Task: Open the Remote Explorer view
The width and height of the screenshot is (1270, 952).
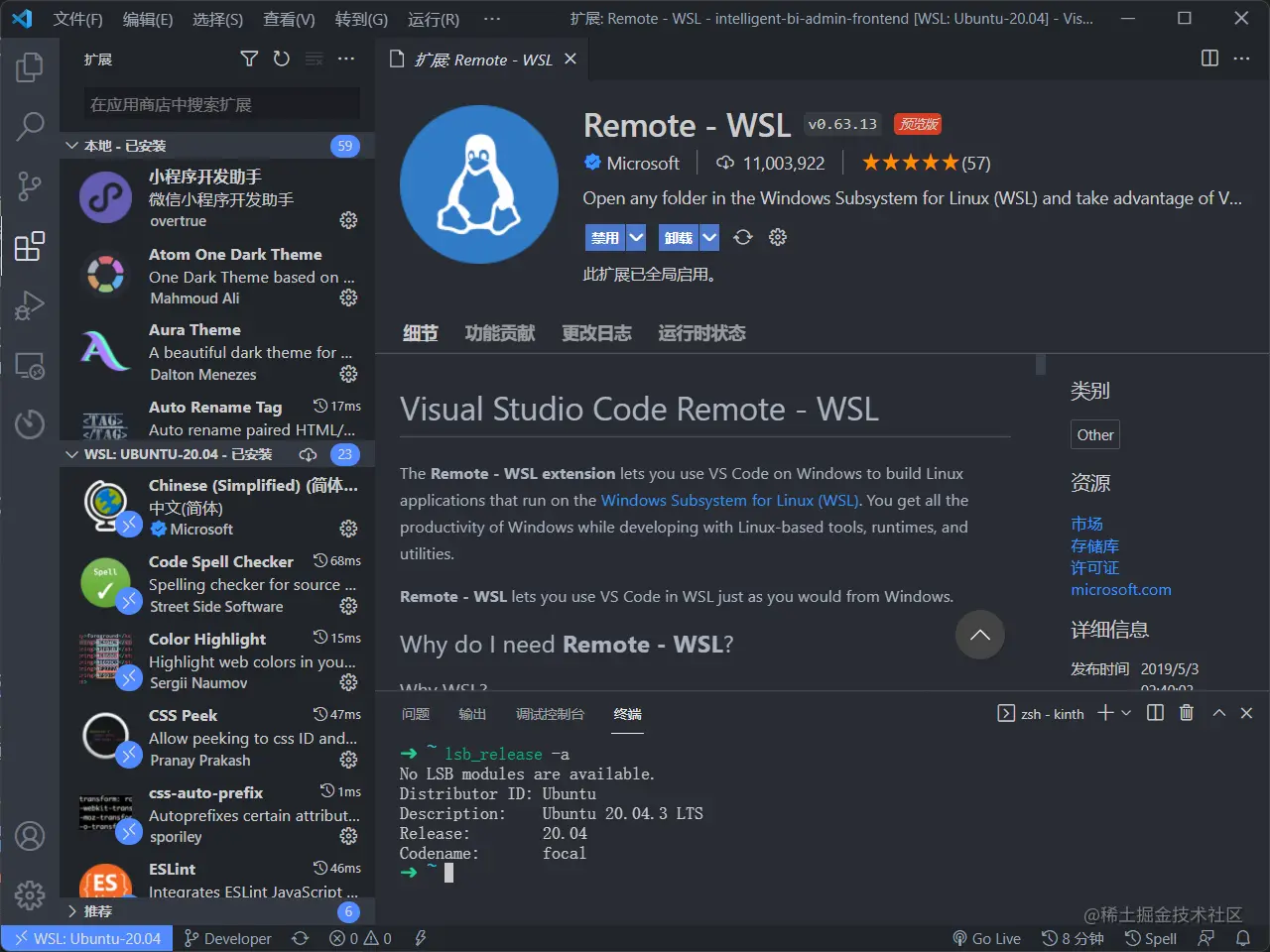Action: (x=30, y=365)
